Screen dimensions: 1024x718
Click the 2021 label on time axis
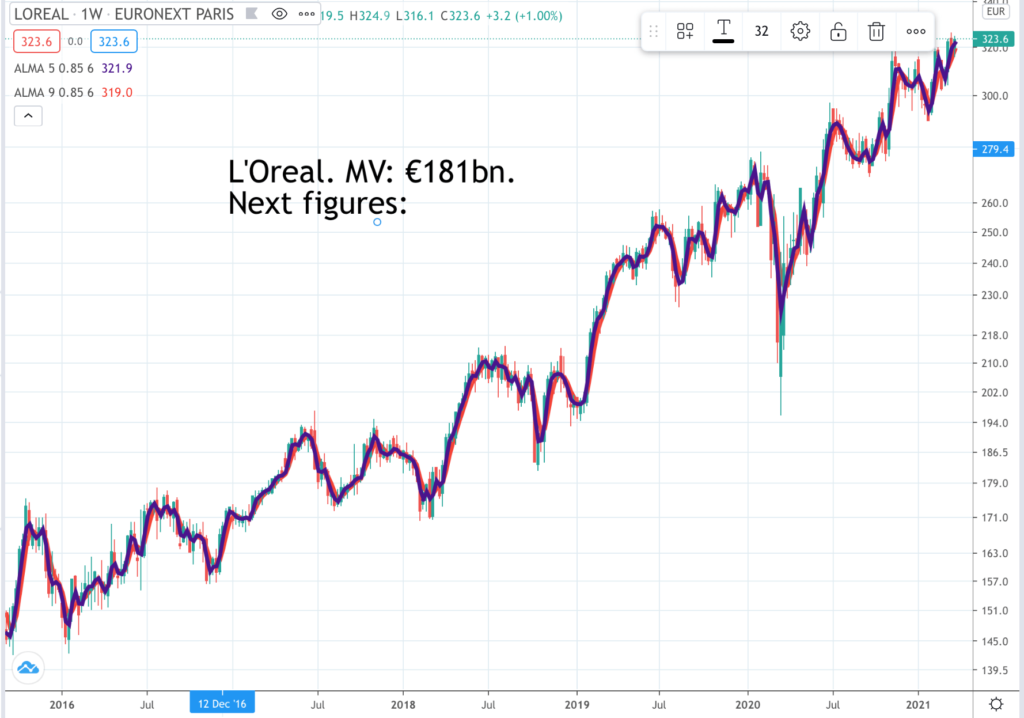pos(918,704)
